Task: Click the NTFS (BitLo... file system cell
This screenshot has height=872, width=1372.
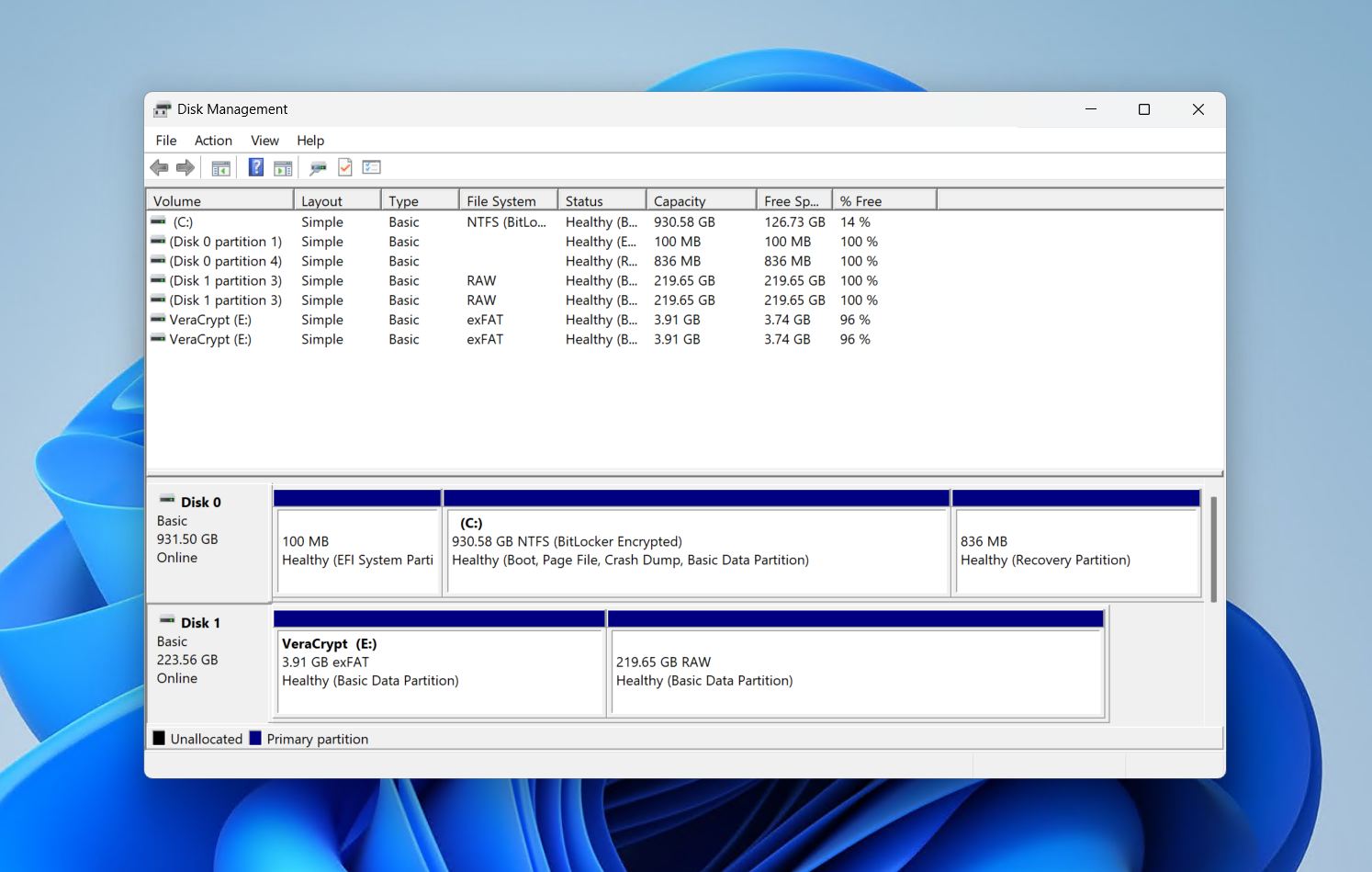Action: (506, 221)
